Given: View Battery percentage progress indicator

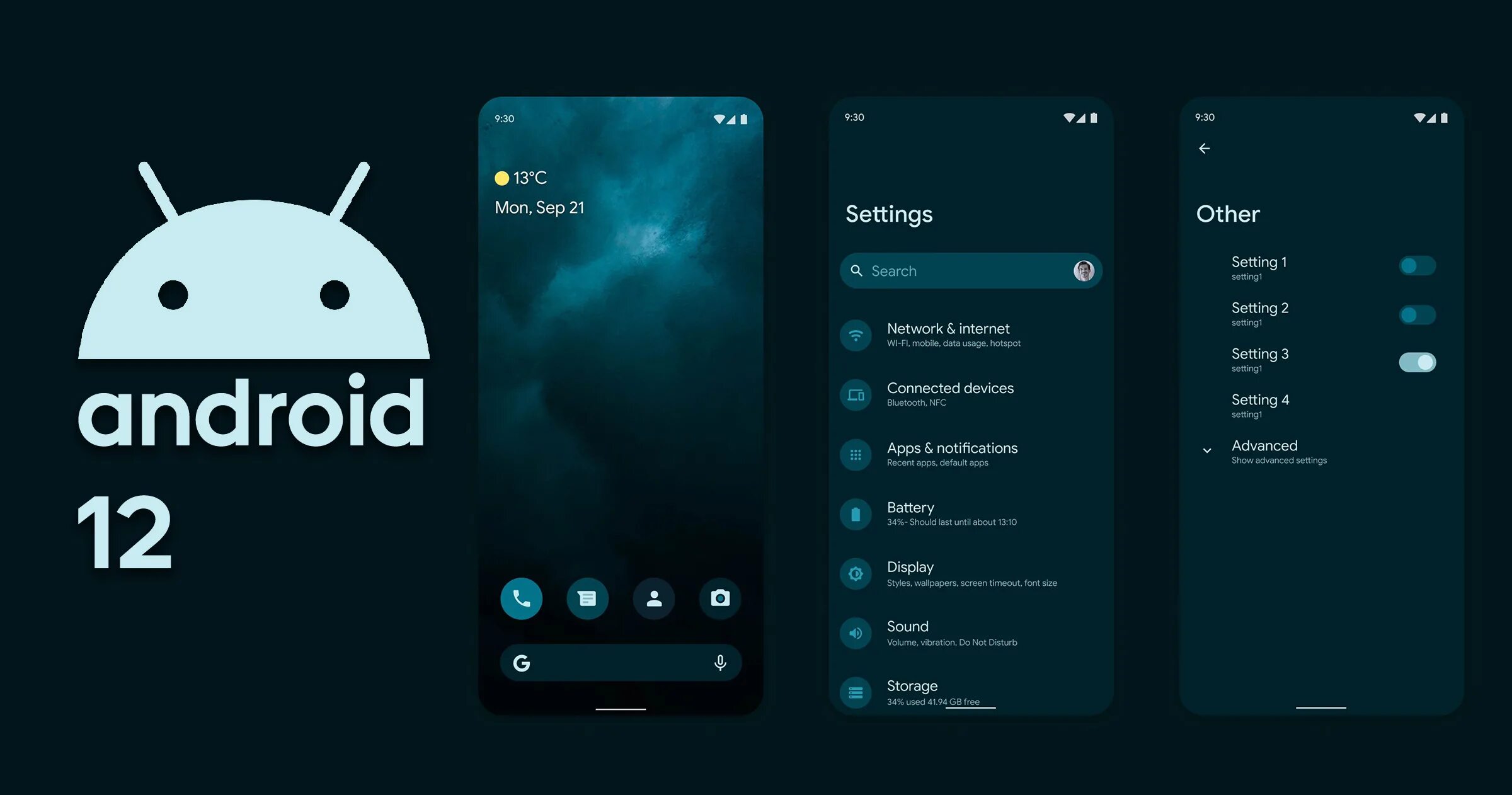Looking at the screenshot, I should 856,514.
